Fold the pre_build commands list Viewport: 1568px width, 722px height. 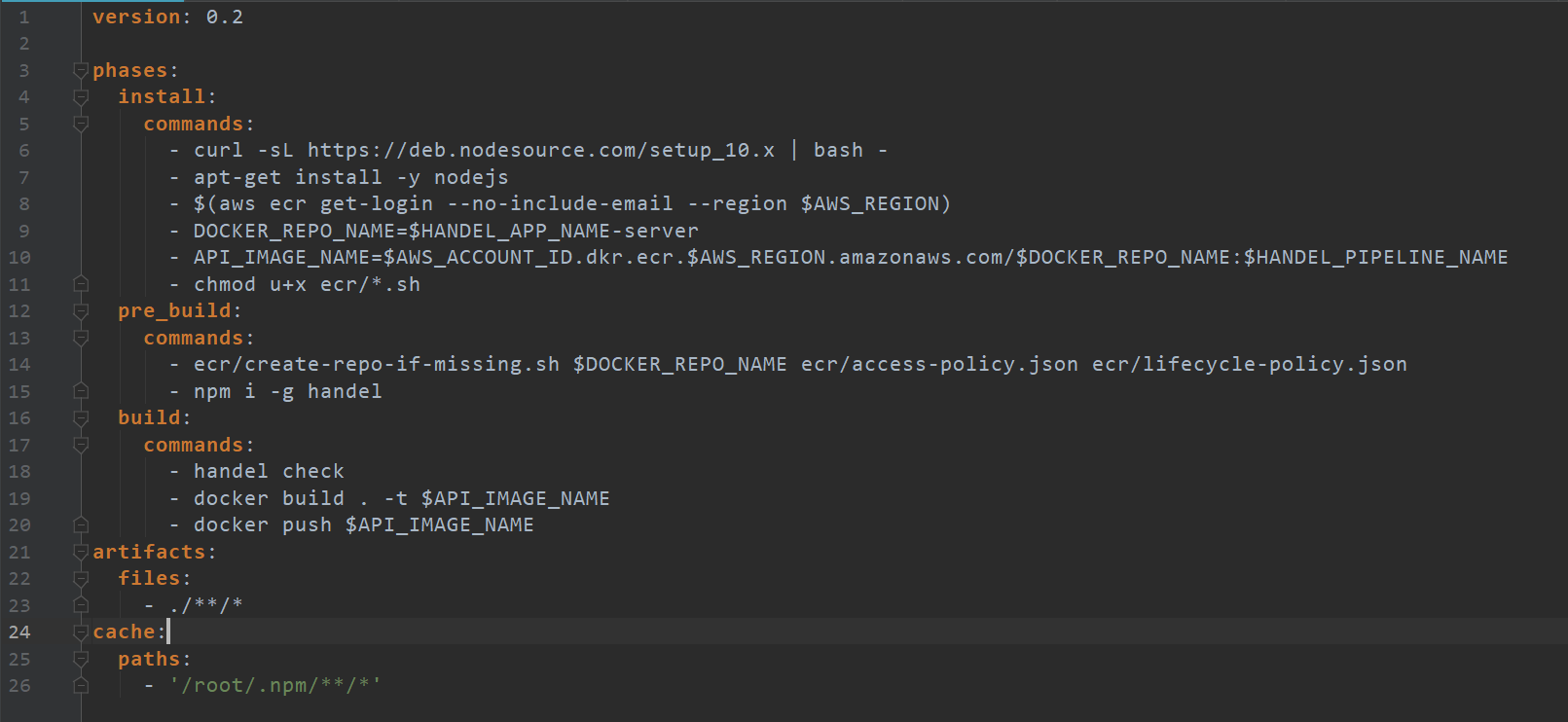(x=81, y=339)
